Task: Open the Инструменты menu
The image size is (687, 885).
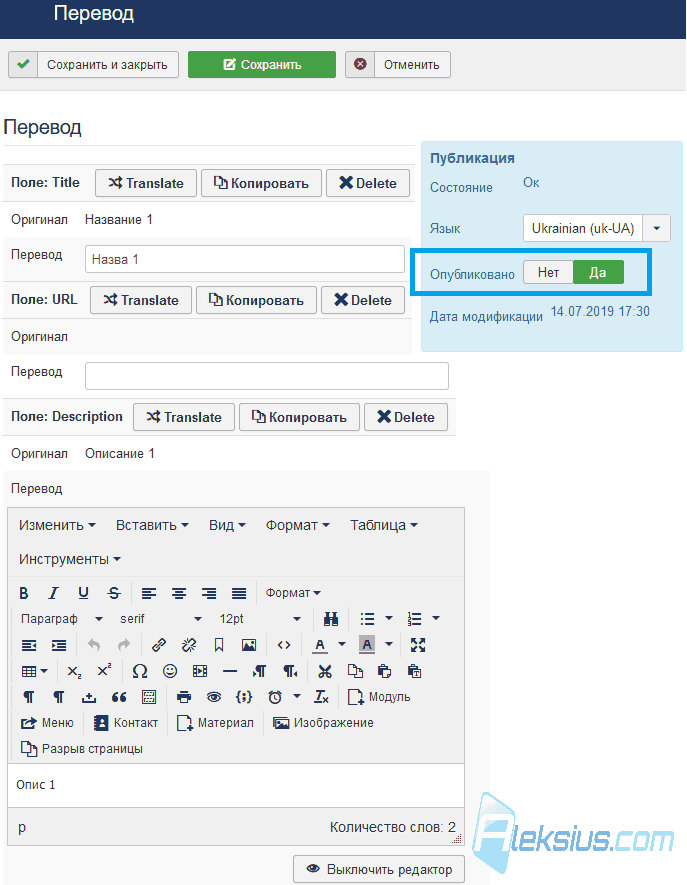Action: (x=70, y=559)
